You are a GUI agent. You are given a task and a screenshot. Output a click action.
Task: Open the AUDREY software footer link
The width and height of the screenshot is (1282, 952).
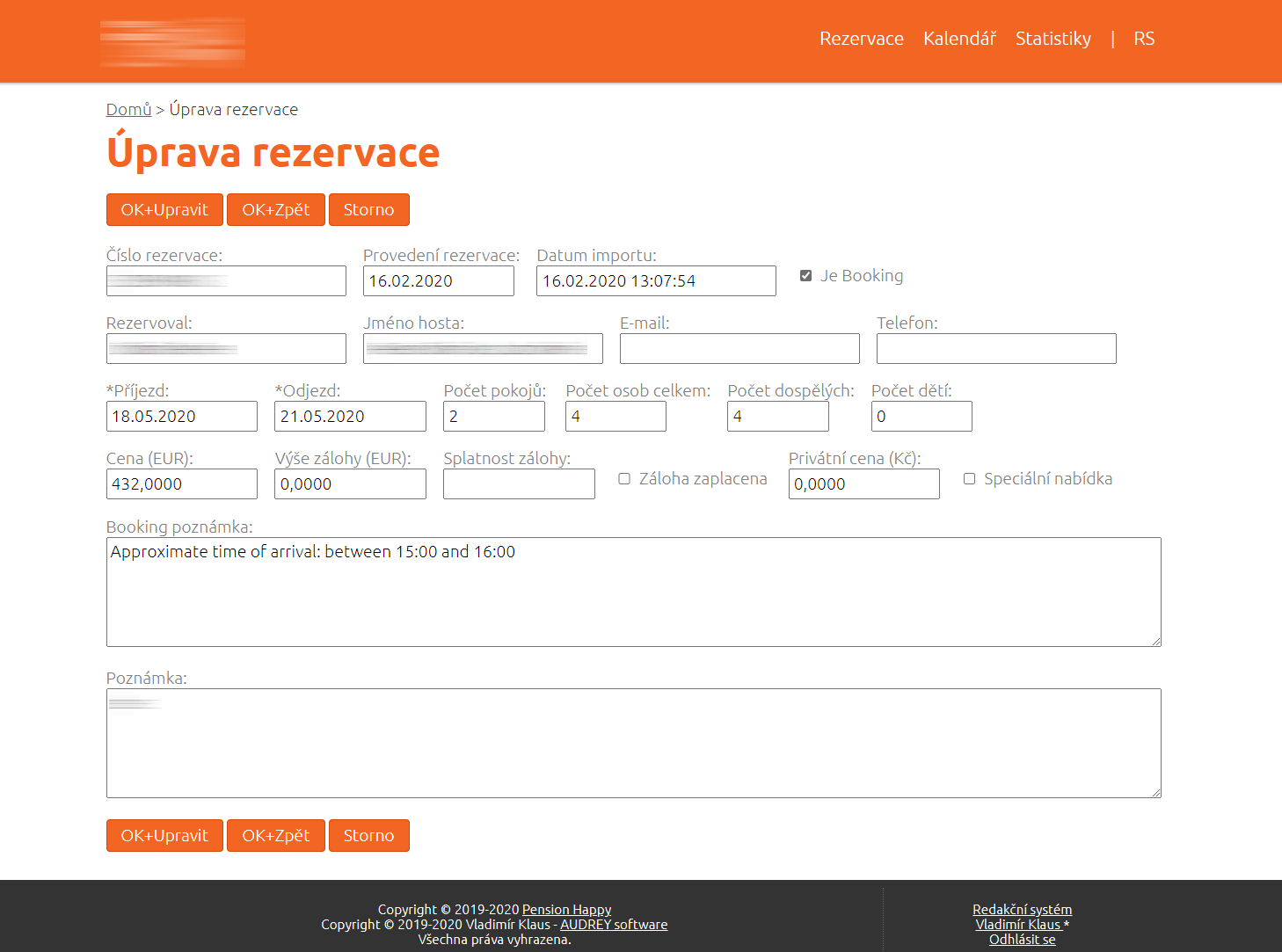614,924
